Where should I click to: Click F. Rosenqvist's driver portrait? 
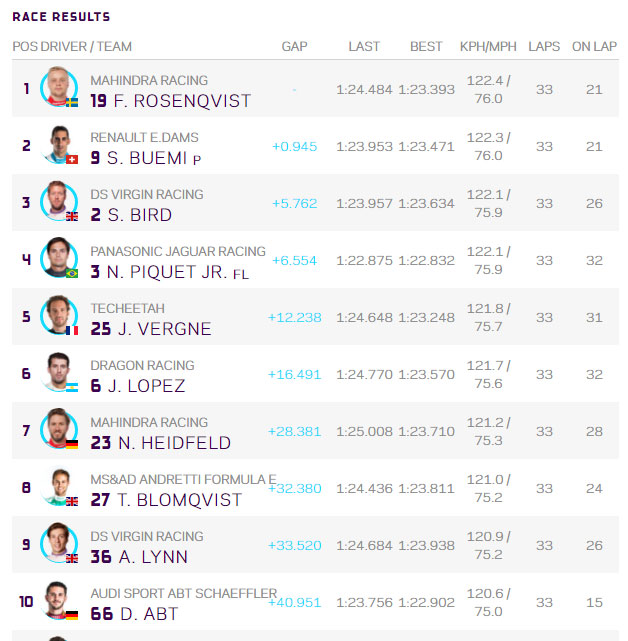(x=59, y=87)
